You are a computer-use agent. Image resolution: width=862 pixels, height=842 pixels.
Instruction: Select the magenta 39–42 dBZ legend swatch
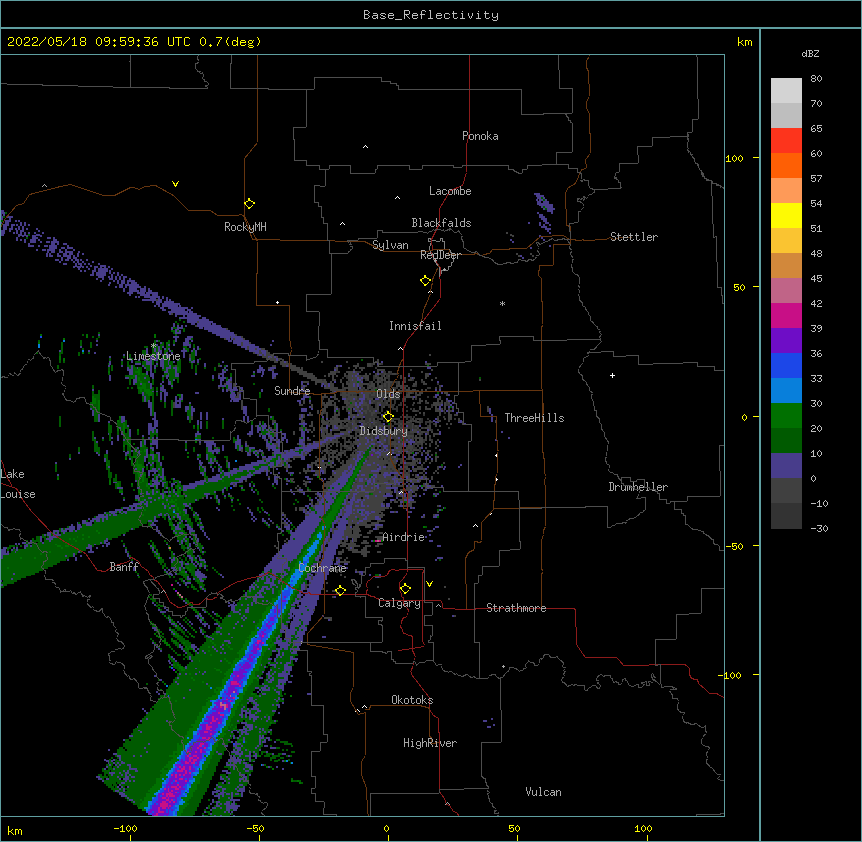point(786,315)
